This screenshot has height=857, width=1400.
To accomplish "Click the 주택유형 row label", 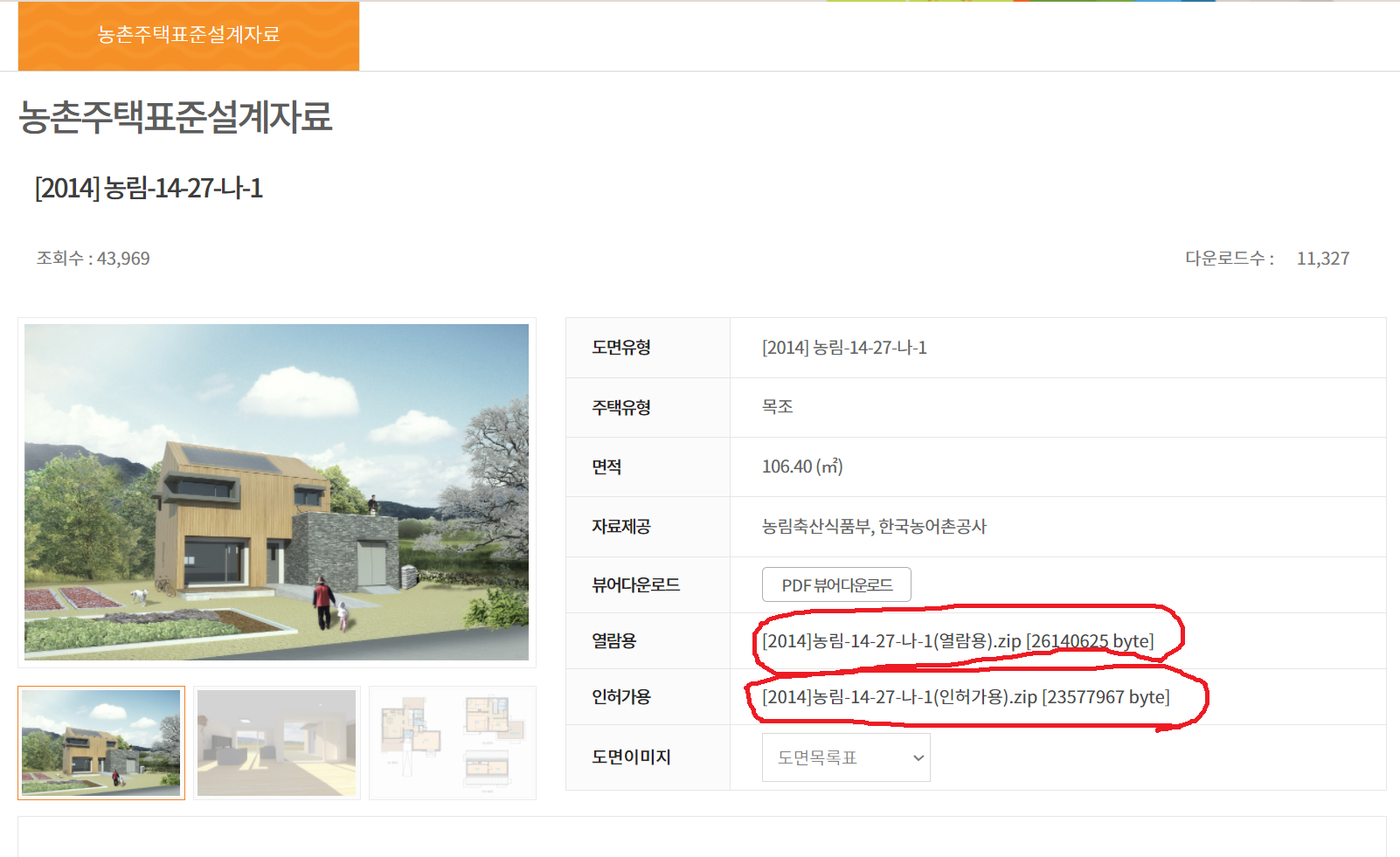I will pyautogui.click(x=621, y=407).
